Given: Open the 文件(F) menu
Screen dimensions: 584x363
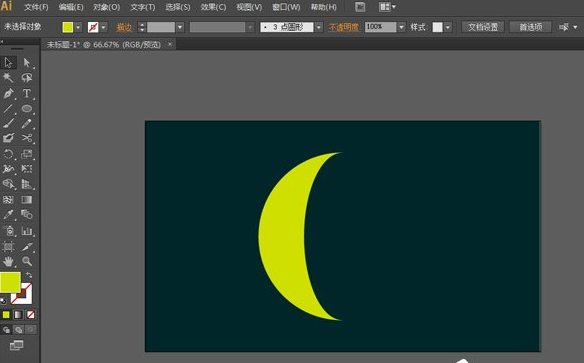Looking at the screenshot, I should [36, 7].
